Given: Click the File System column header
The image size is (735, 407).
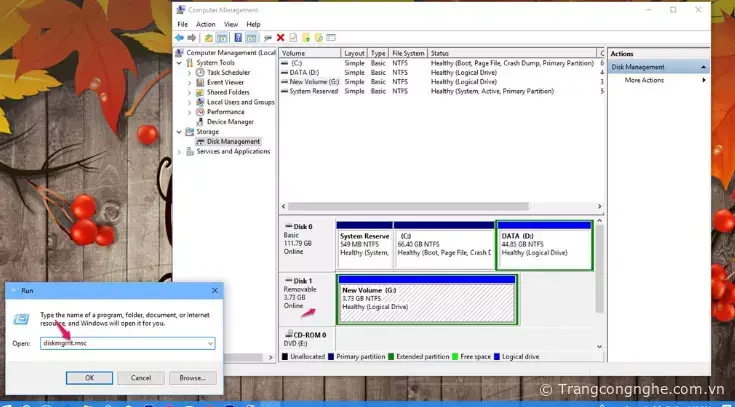Looking at the screenshot, I should pyautogui.click(x=408, y=53).
